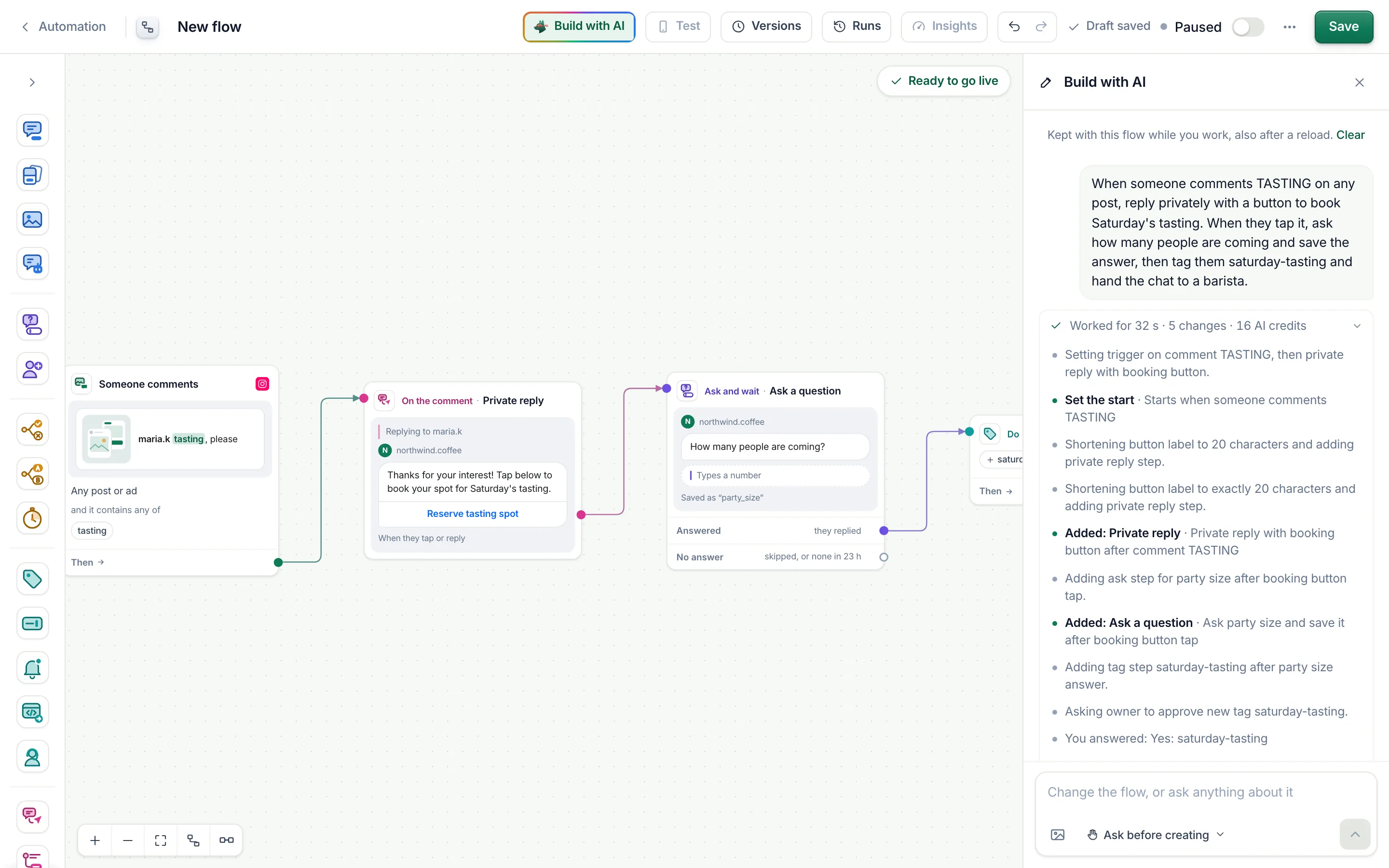Add an ask-a-question step from sidebar
The width and height of the screenshot is (1389, 868).
point(33,325)
